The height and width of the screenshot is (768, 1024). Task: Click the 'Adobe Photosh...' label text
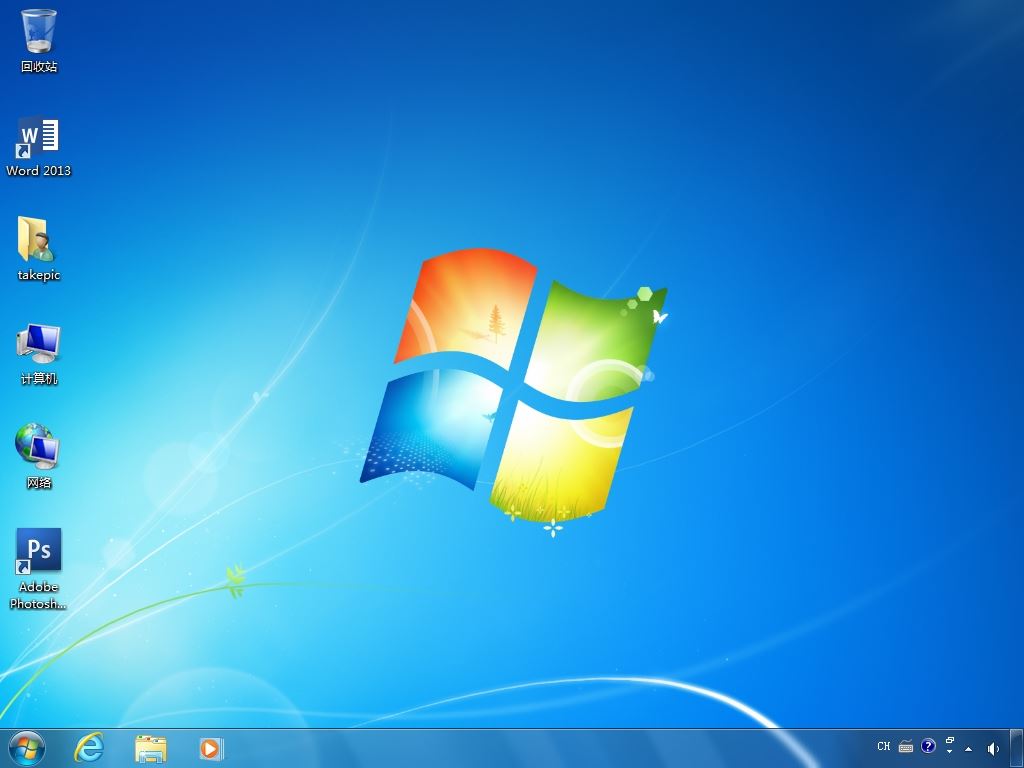click(38, 595)
